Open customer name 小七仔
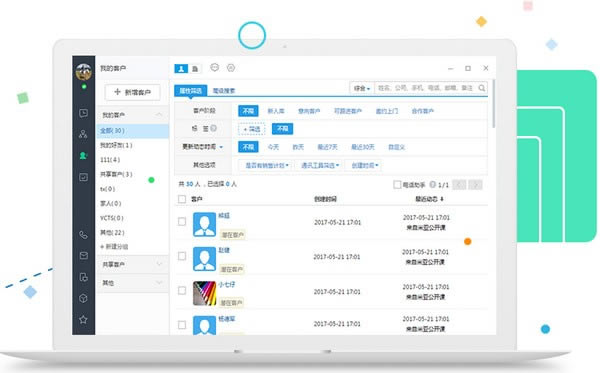Image resolution: width=600 pixels, height=373 pixels. (227, 285)
